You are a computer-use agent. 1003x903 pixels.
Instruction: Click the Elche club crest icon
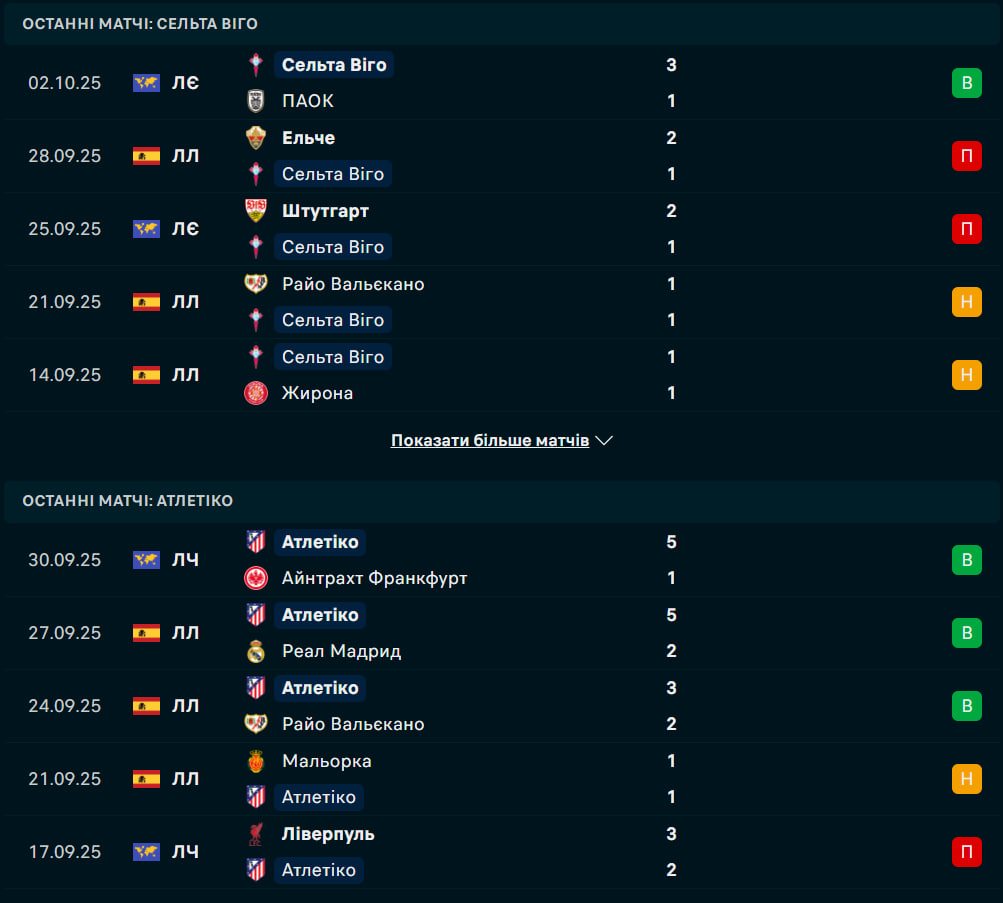256,138
